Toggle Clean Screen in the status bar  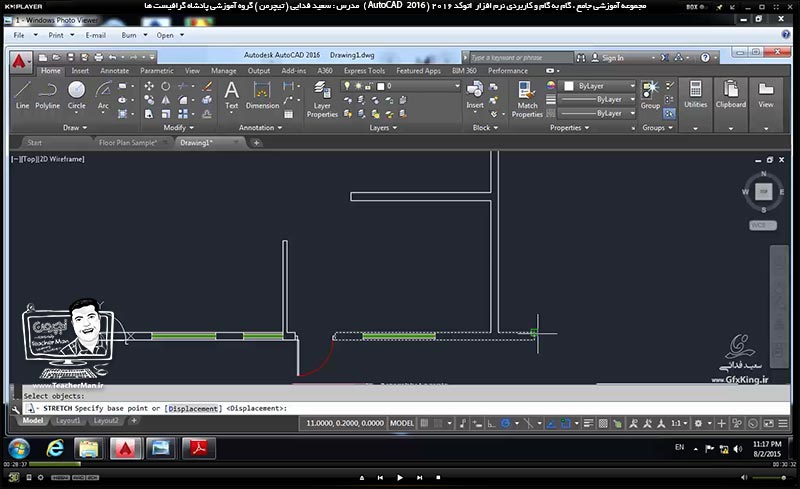coord(768,423)
